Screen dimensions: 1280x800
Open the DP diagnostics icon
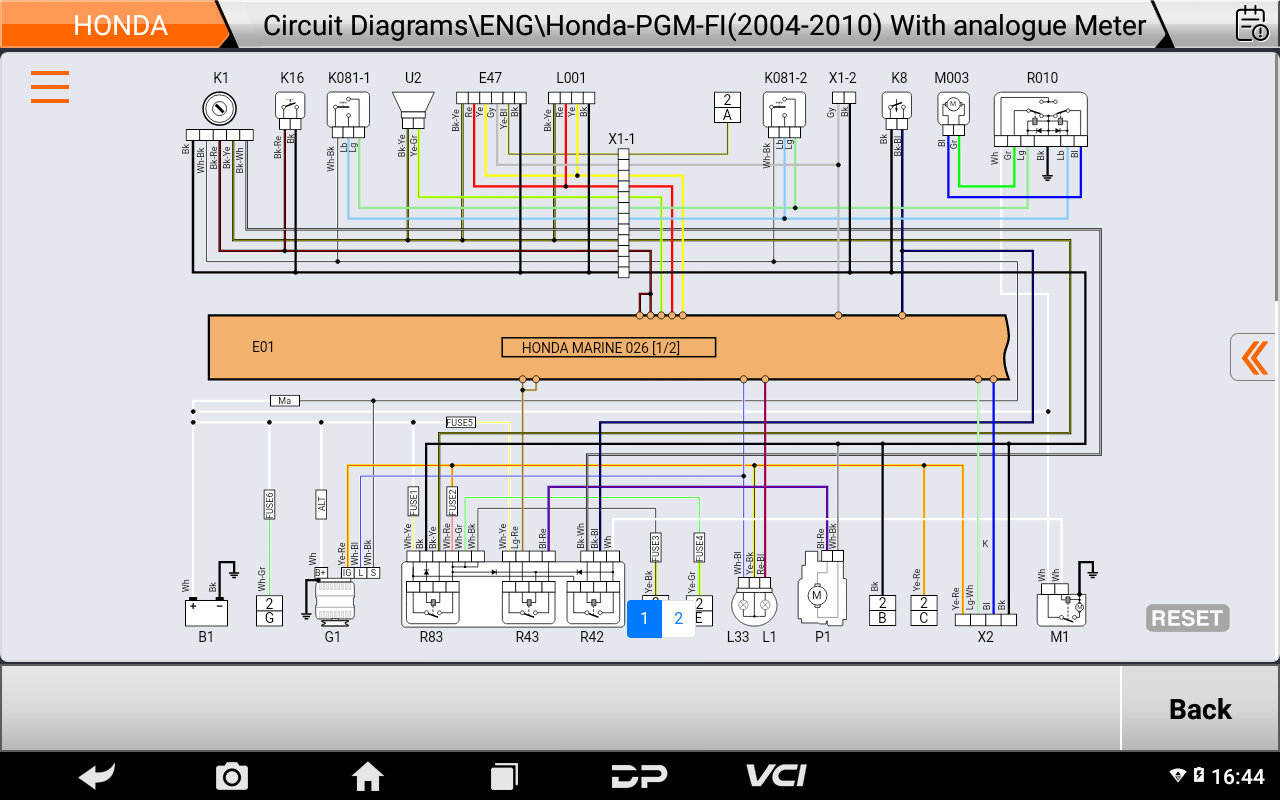coord(640,775)
